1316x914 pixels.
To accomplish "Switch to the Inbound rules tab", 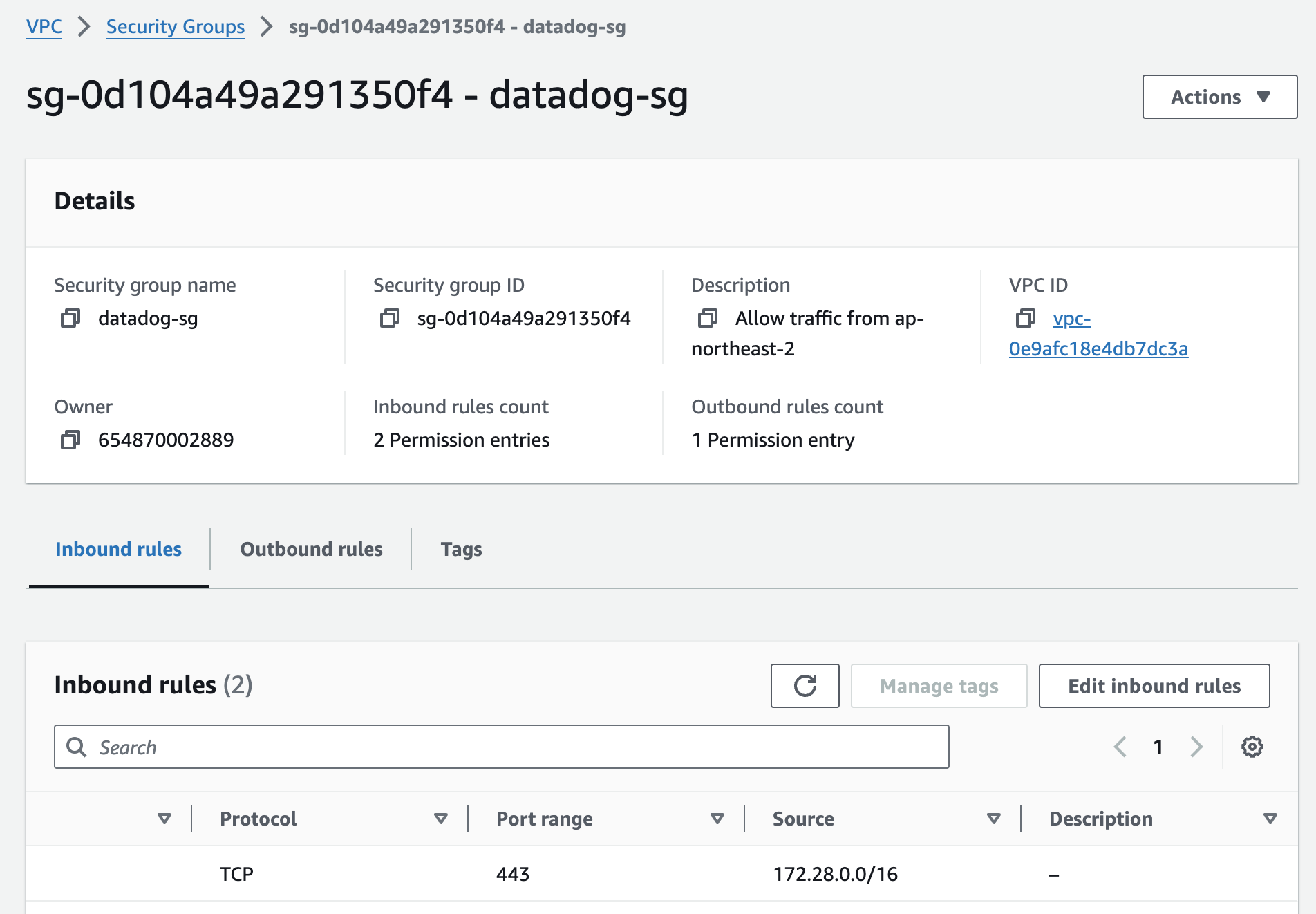I will point(119,549).
